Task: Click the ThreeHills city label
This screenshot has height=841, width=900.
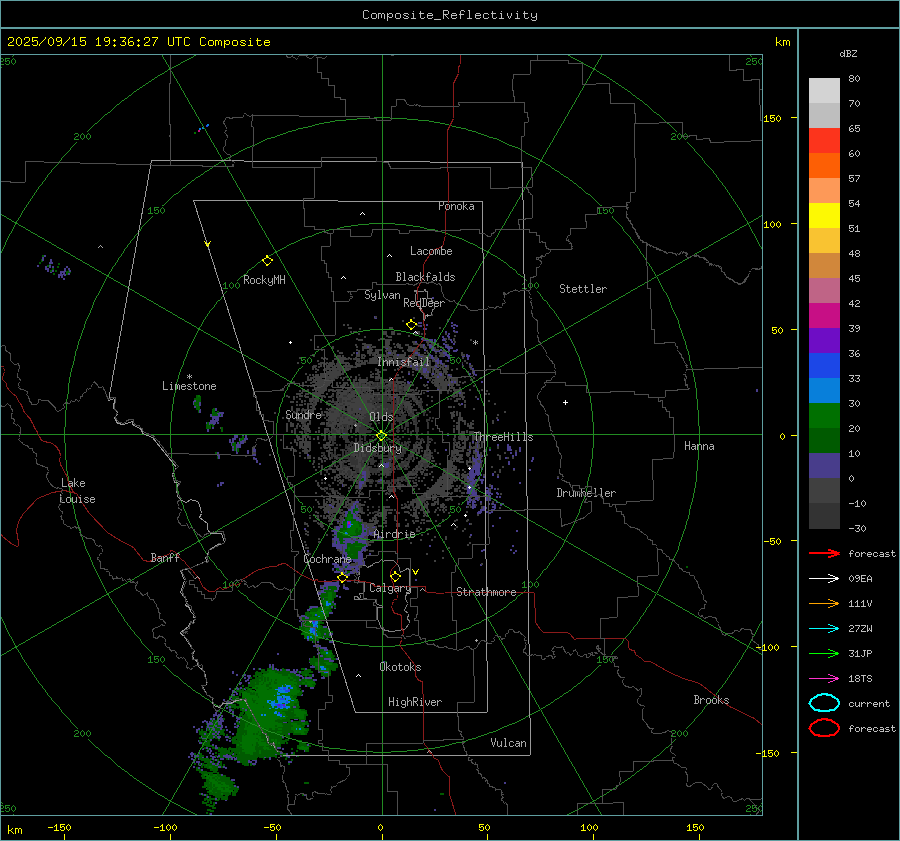Action: (x=503, y=437)
